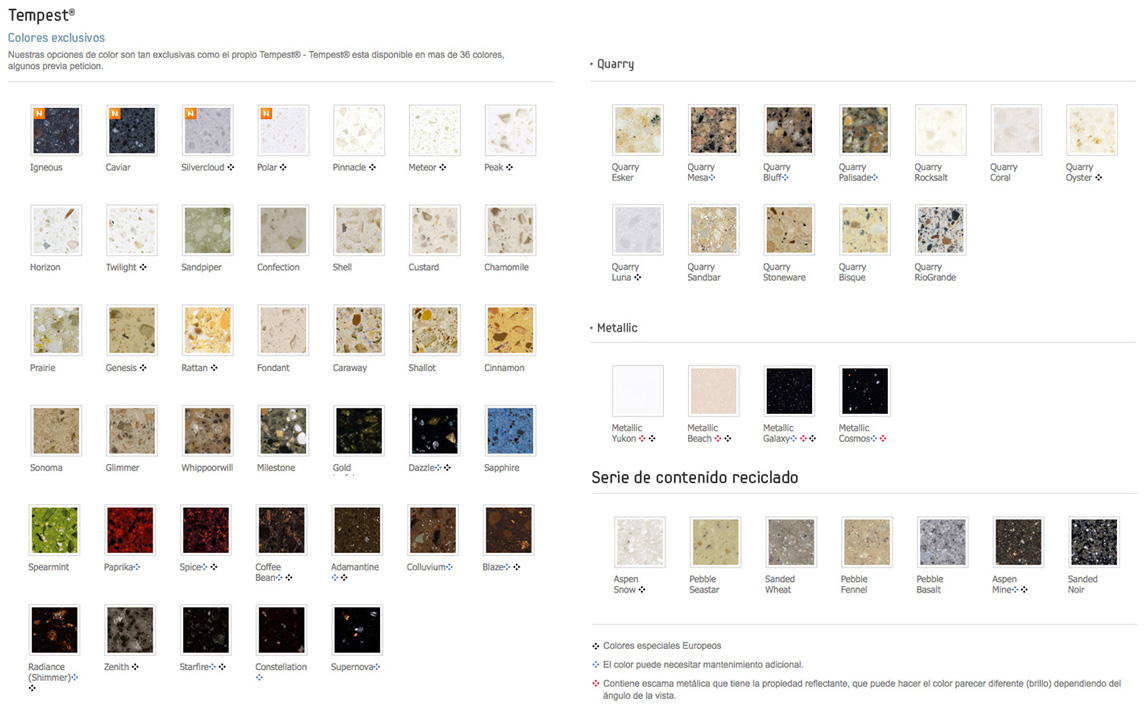
Task: Click the Shallot sample image
Action: [434, 330]
